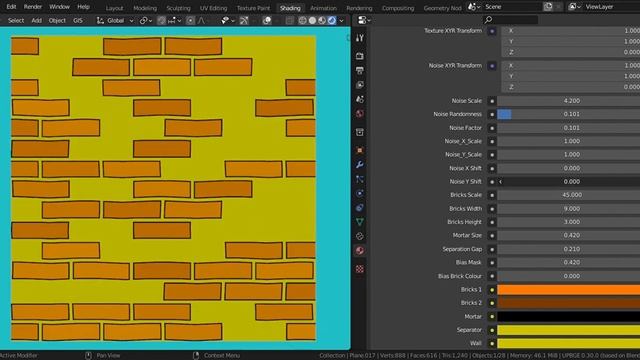The height and width of the screenshot is (360, 640).
Task: Switch viewport to Wireframe shading
Action: click(302, 20)
